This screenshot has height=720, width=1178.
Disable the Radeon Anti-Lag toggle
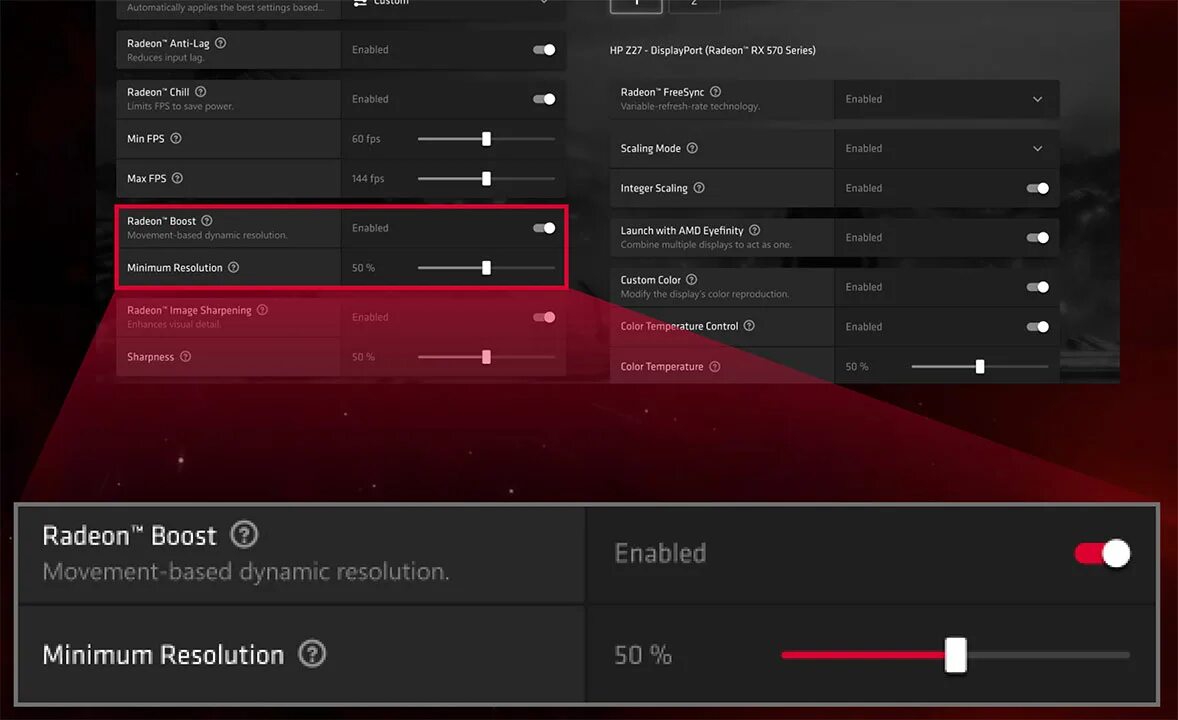544,50
